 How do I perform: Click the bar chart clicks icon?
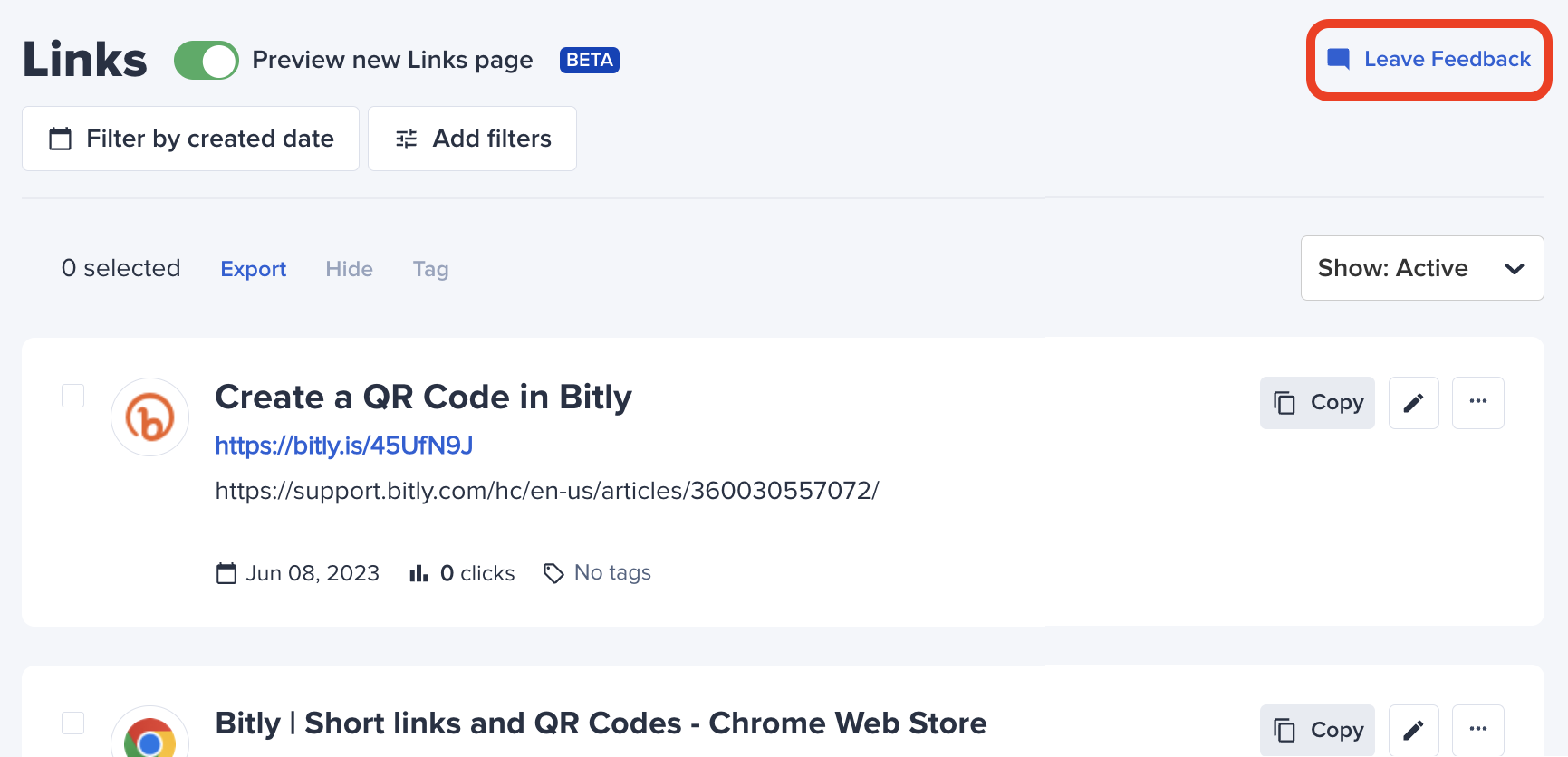(x=418, y=573)
